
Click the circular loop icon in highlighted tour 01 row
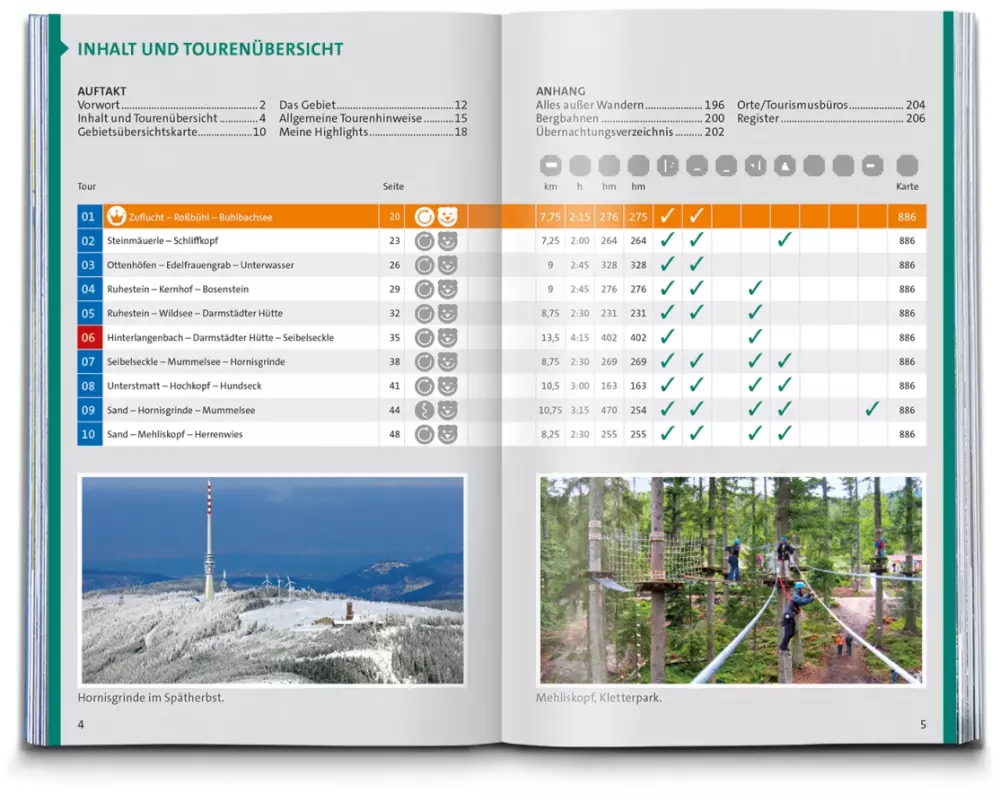424,217
